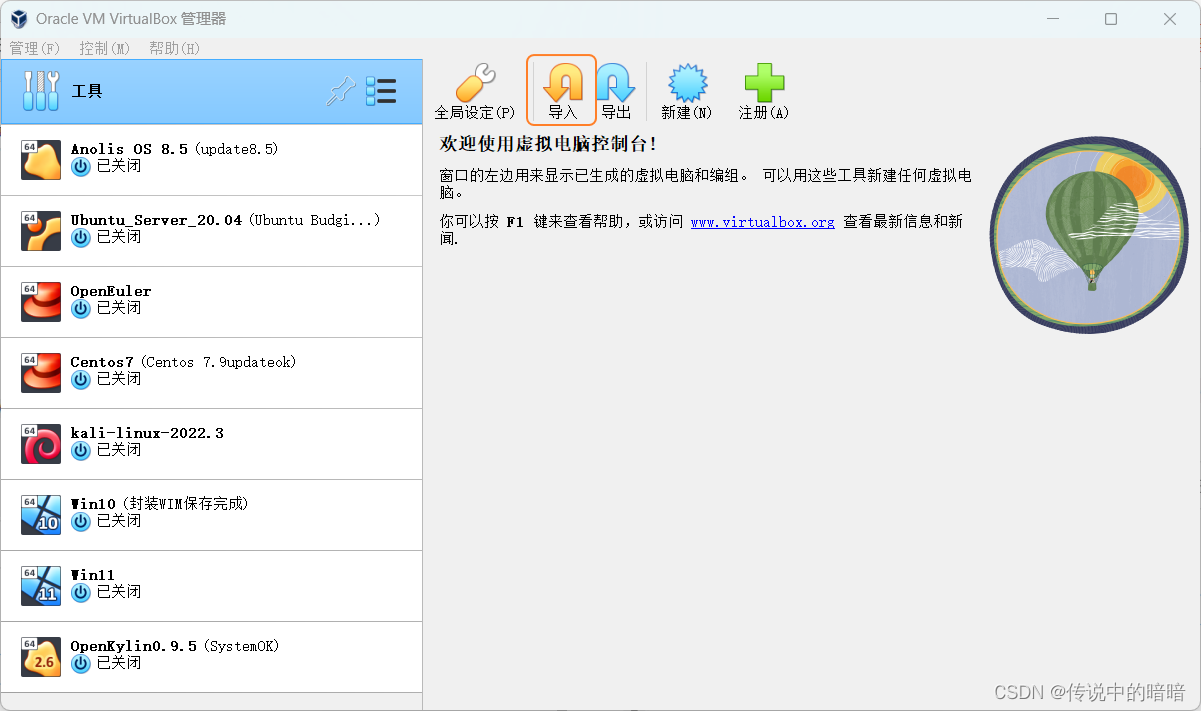Click the OpenKylin0.9.5 VM icon

coord(41,657)
